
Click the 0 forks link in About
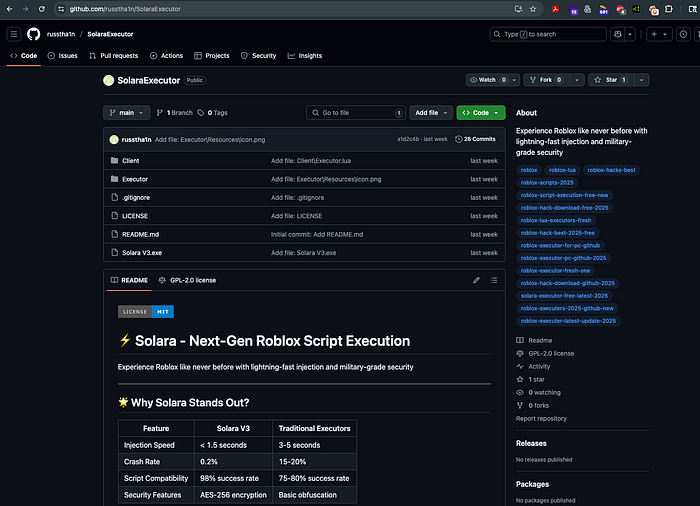[x=538, y=405]
